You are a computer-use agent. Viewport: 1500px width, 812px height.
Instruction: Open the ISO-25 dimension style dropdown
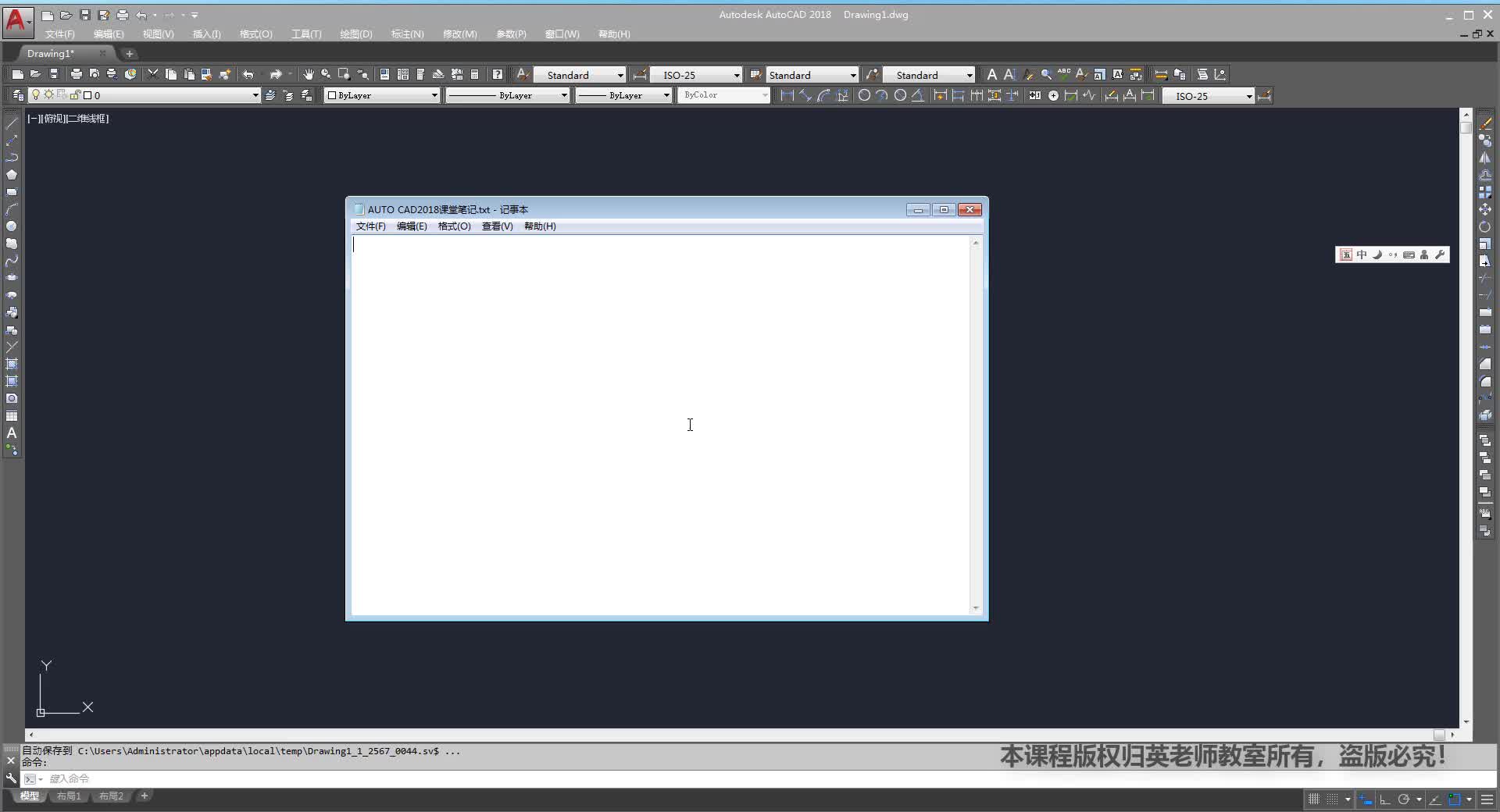pos(696,75)
